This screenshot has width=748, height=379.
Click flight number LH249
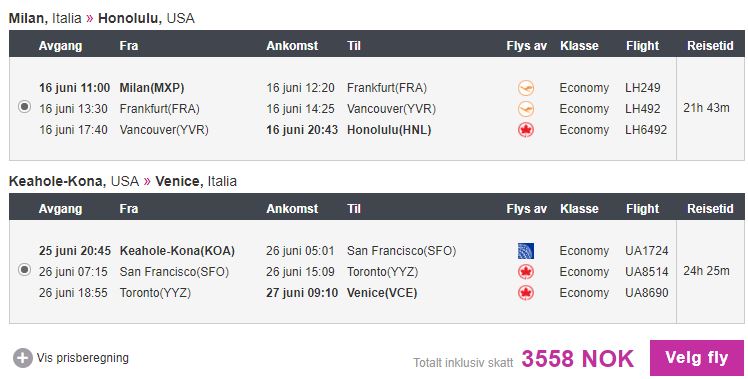643,88
